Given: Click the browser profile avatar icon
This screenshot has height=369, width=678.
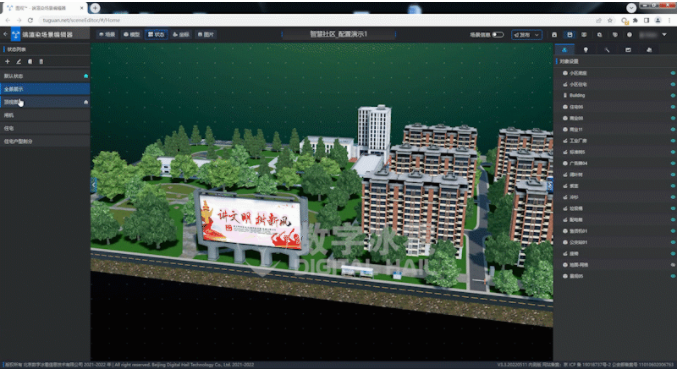Looking at the screenshot, I should pos(658,20).
